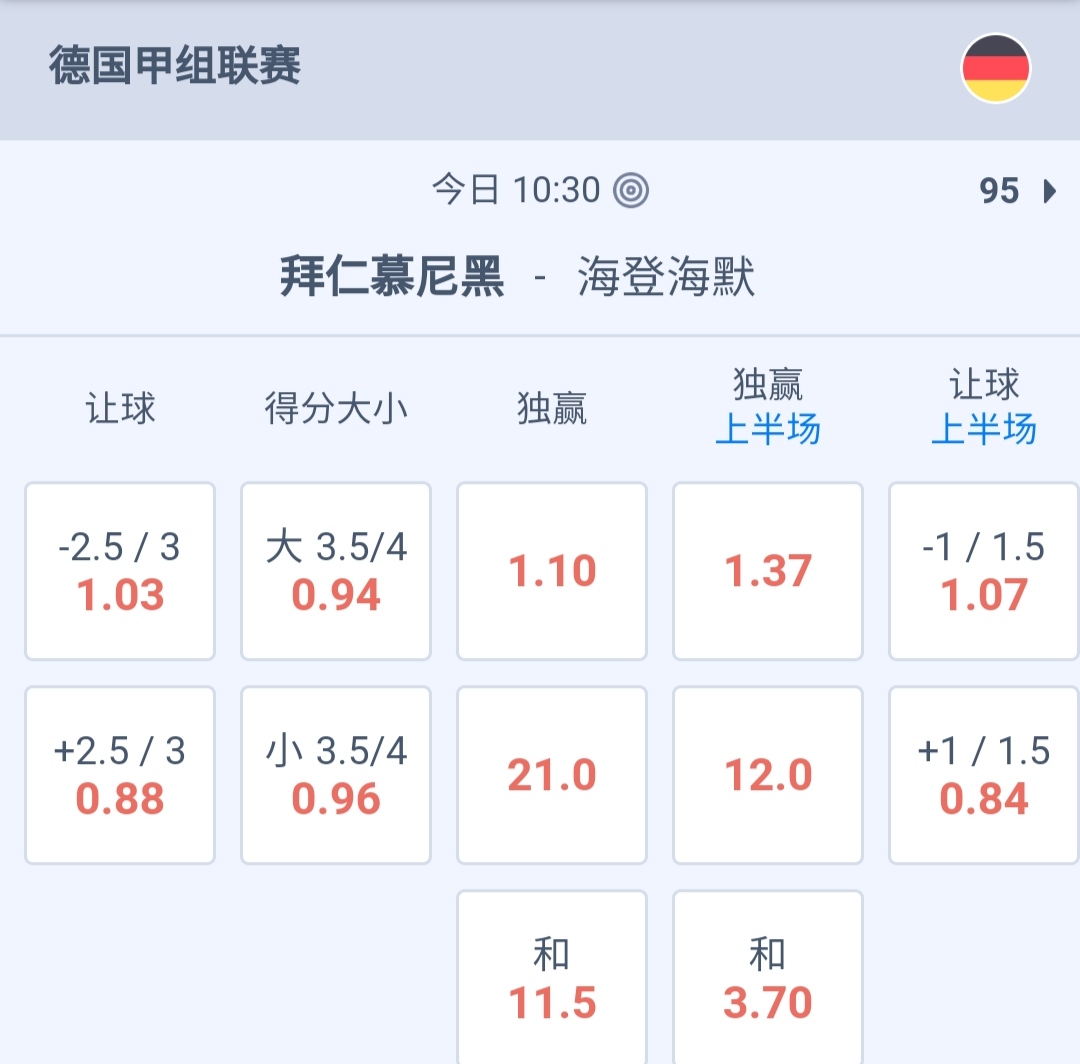The image size is (1080, 1064).
Task: Click the first-half handicap column header
Action: point(984,407)
